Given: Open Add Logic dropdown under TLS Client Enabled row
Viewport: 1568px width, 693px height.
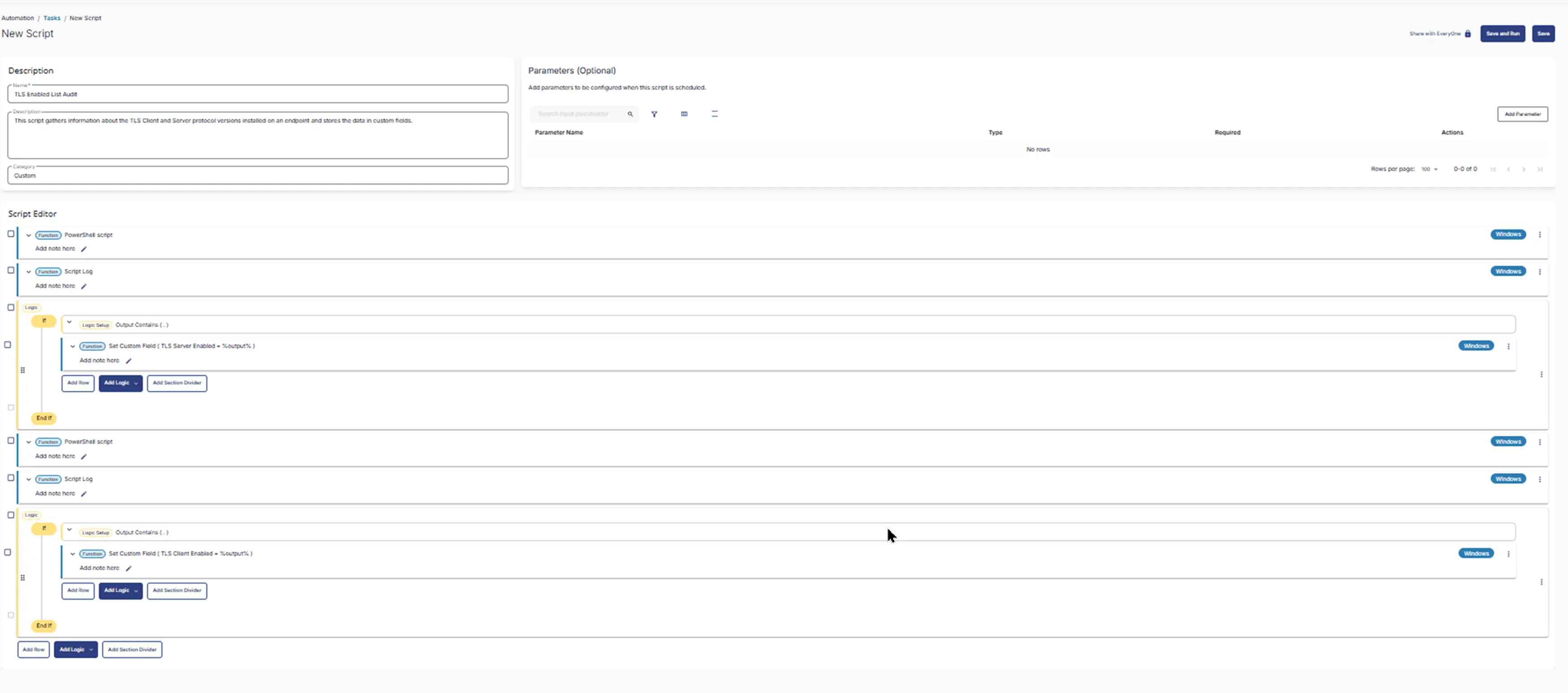Looking at the screenshot, I should tap(121, 591).
